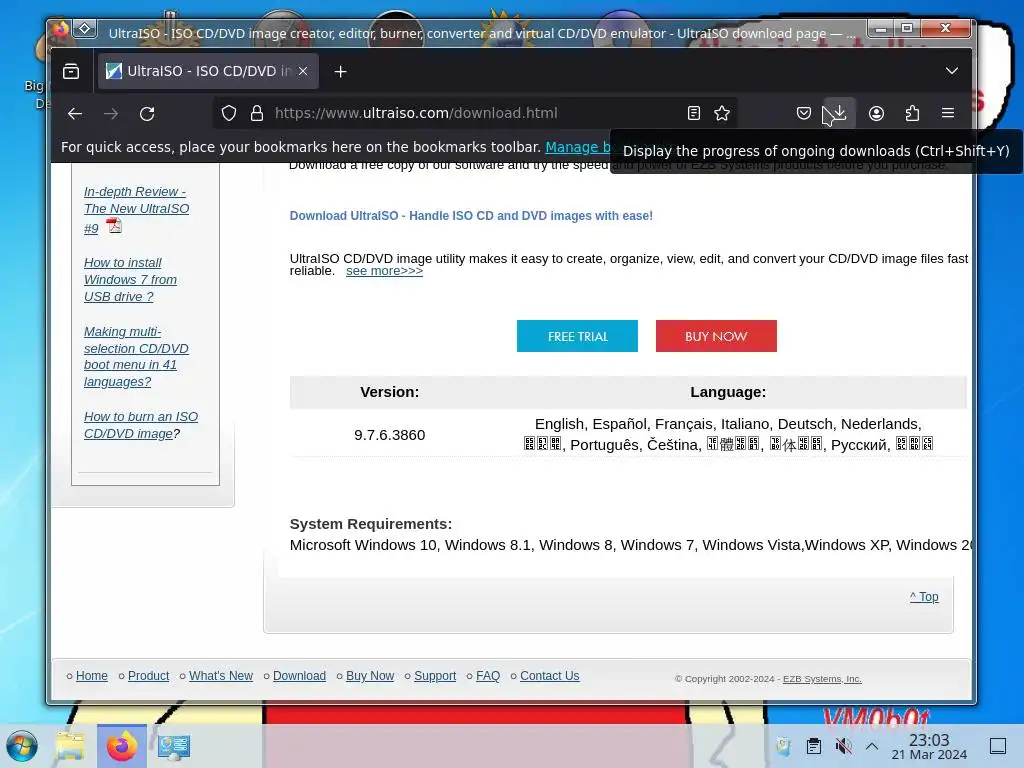Open the Firefox account icon
The image size is (1024, 768).
pyautogui.click(x=876, y=113)
